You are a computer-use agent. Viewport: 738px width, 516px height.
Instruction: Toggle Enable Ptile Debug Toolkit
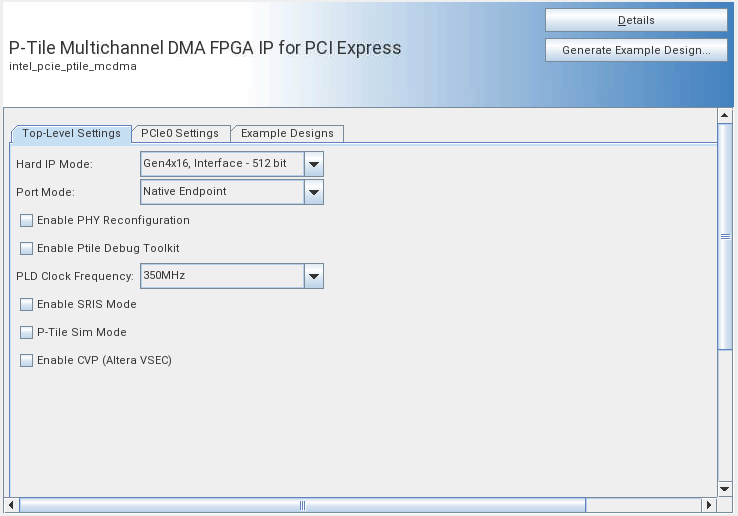tap(27, 248)
